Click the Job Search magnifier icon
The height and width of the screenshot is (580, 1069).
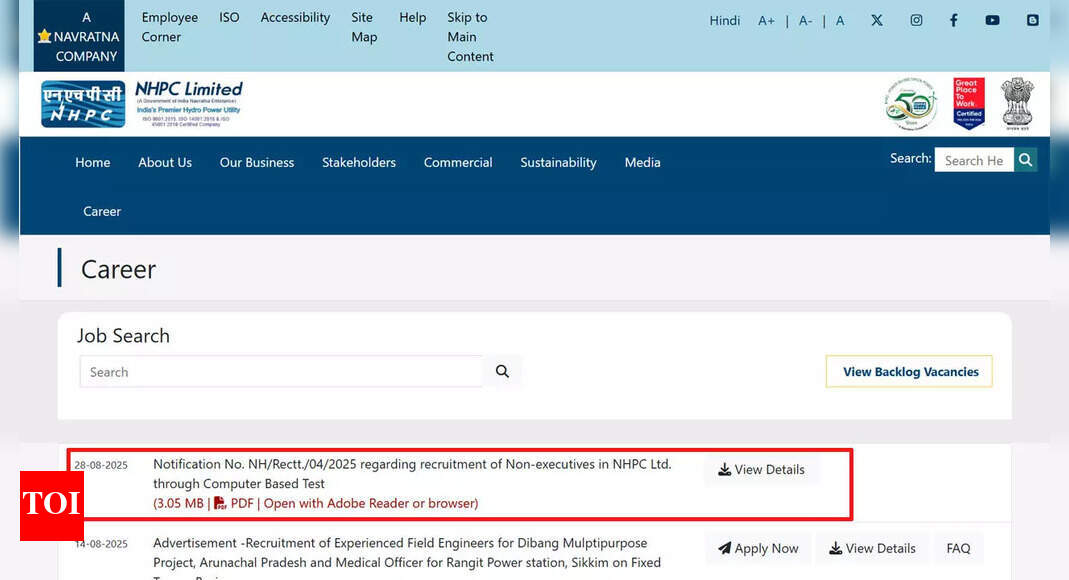[502, 372]
